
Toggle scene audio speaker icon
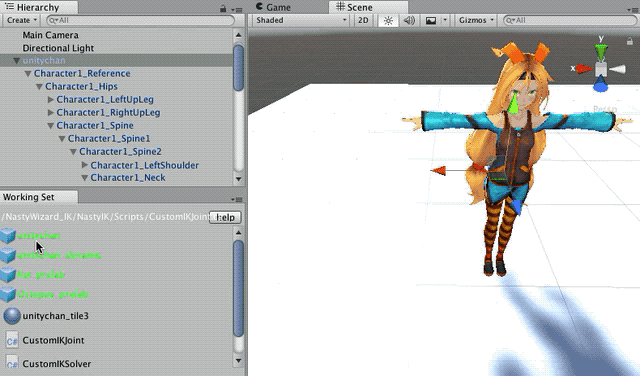point(409,20)
